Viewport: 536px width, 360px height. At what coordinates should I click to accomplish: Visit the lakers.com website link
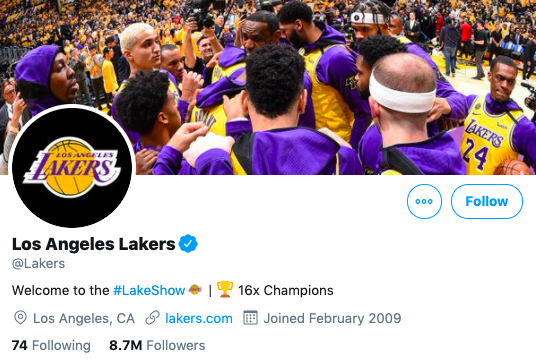[199, 318]
